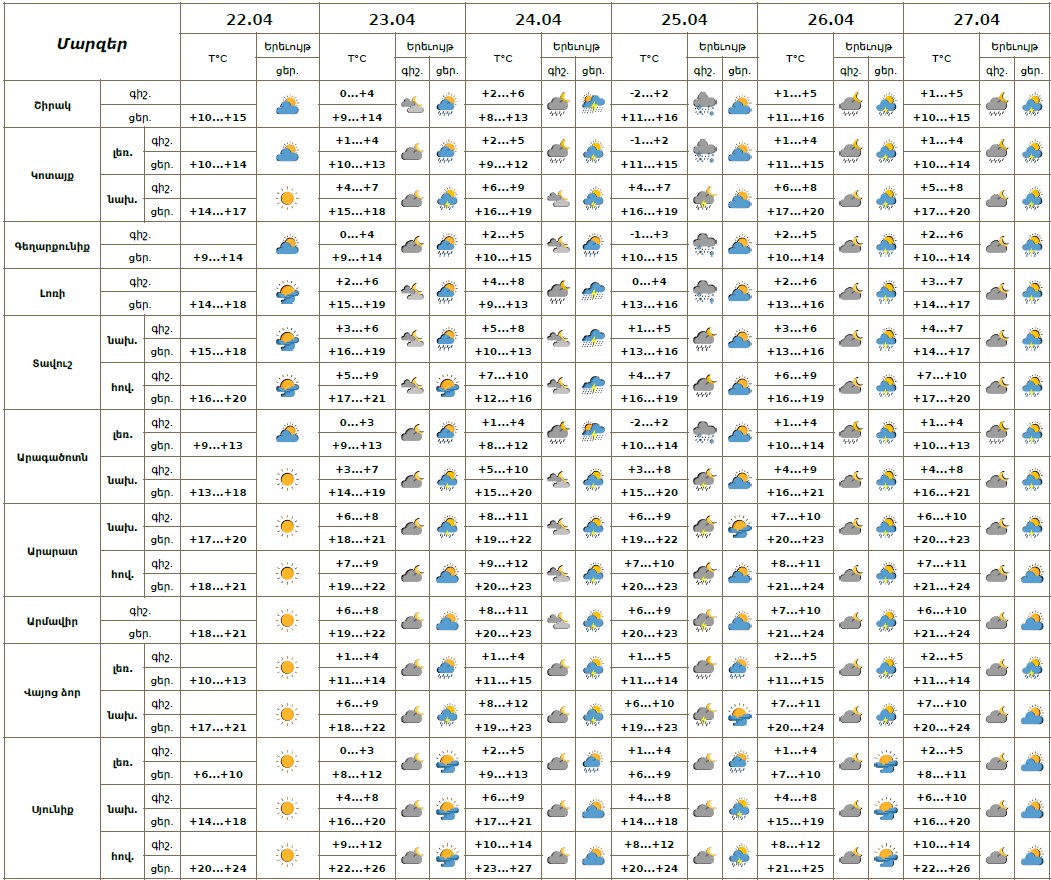Click Shirak's weather icon for 22.04

point(288,104)
